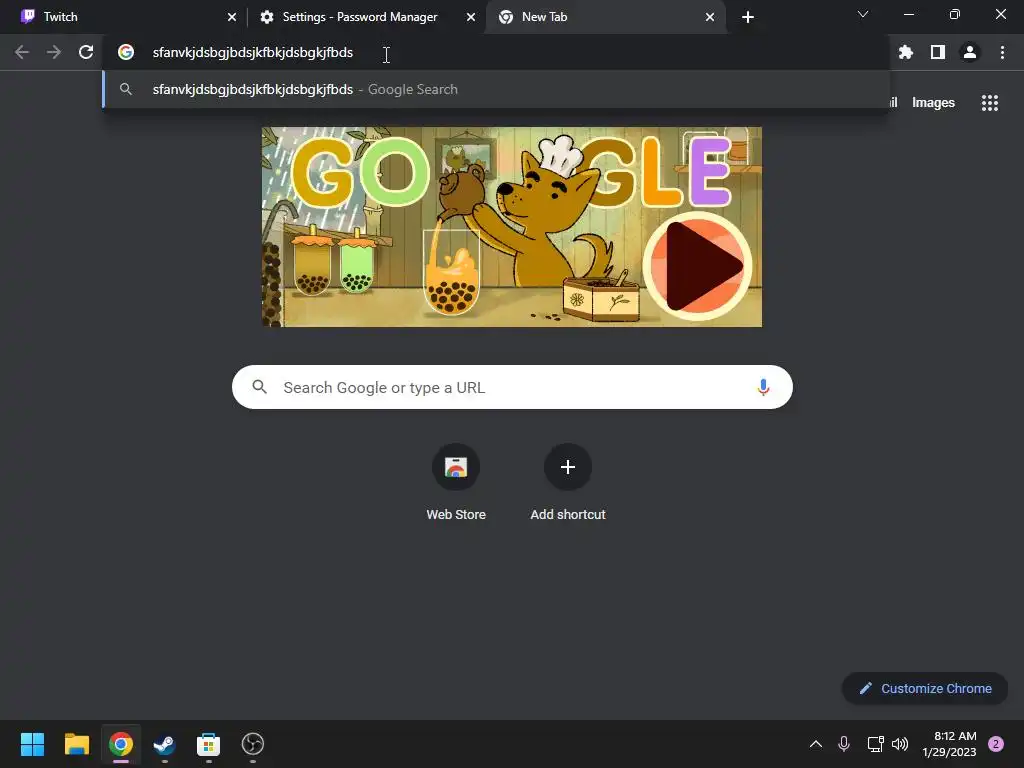The height and width of the screenshot is (768, 1024).
Task: Open the Google apps grid
Action: coord(989,103)
